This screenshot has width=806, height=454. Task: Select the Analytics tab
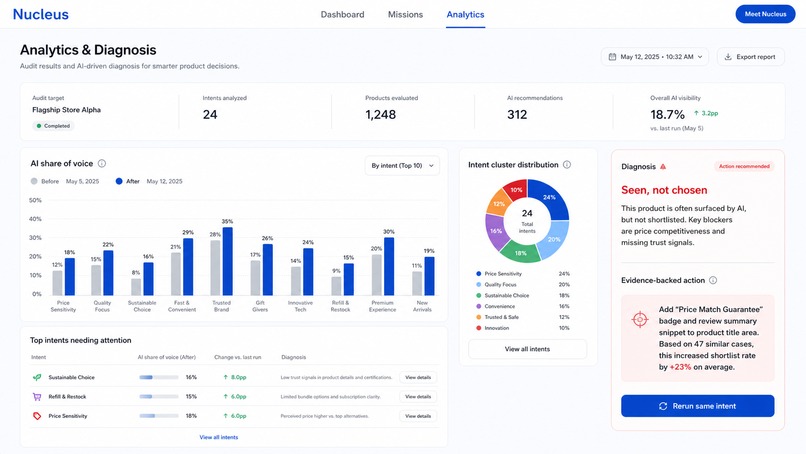click(465, 14)
